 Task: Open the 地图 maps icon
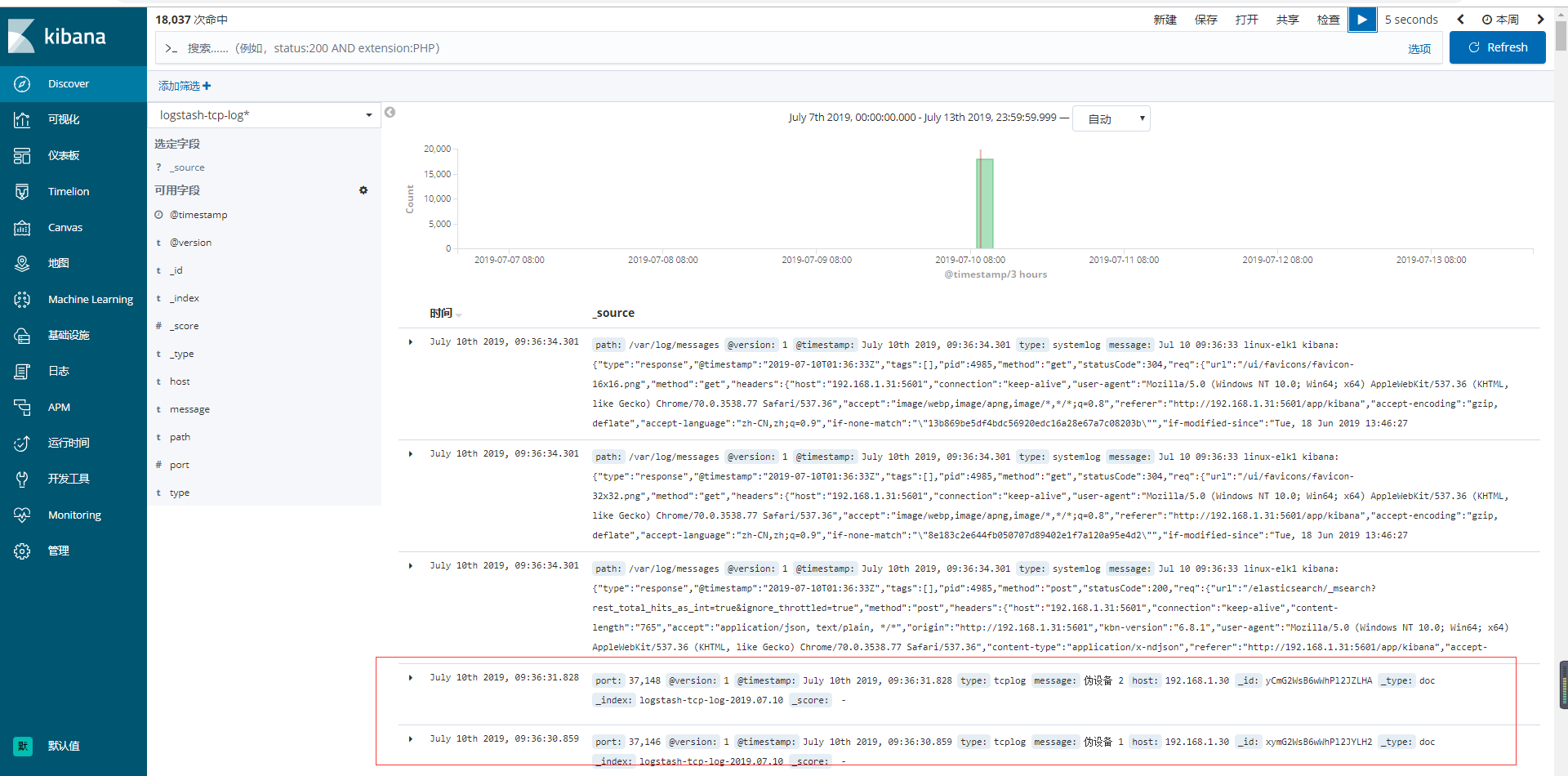tap(22, 264)
